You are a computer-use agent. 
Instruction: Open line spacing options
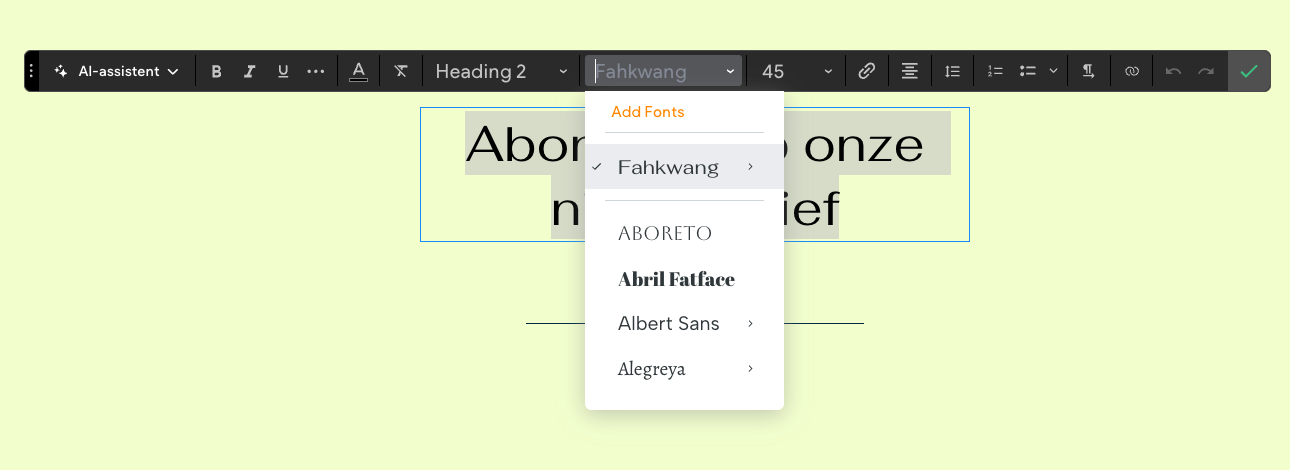point(952,71)
